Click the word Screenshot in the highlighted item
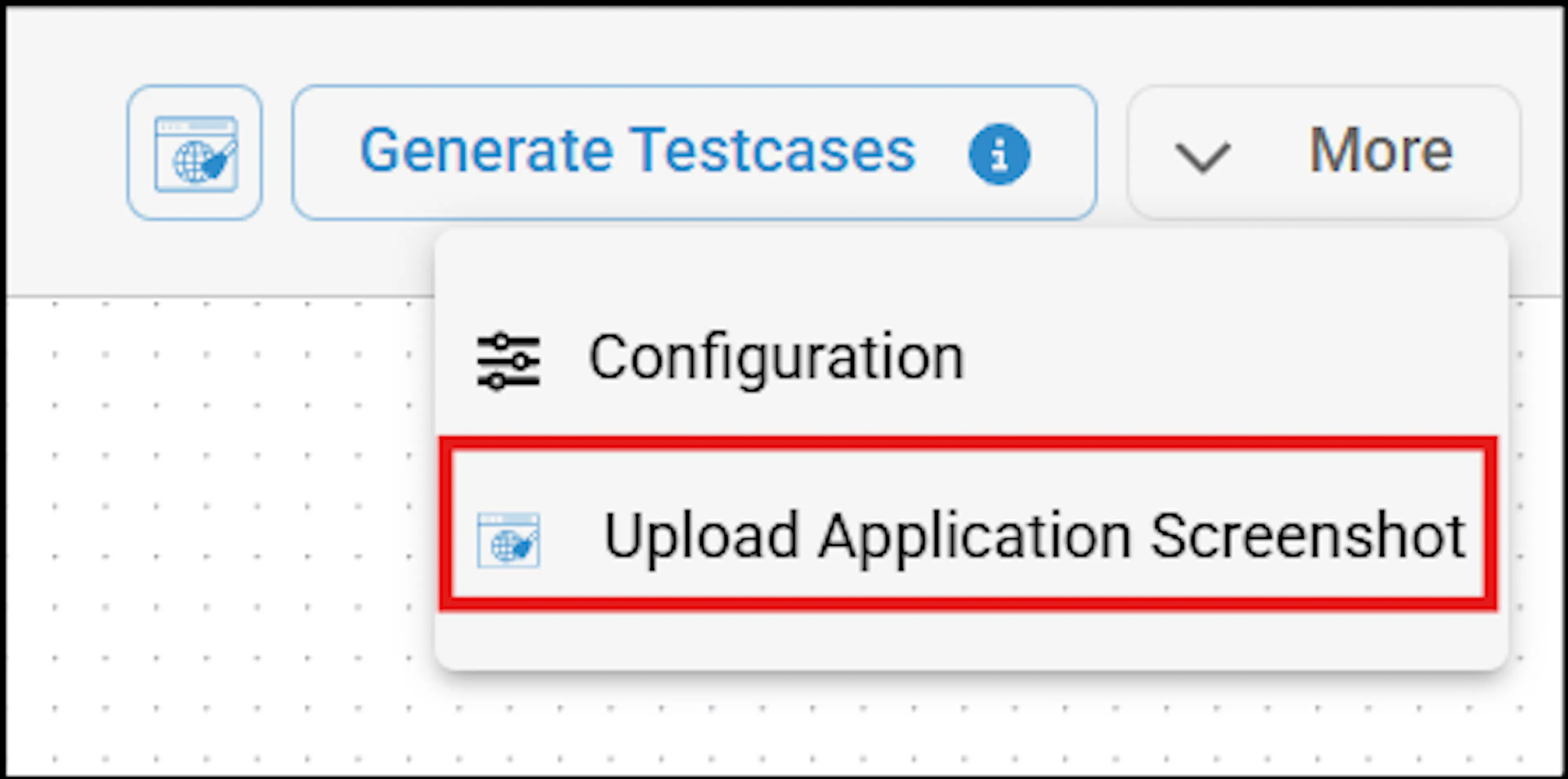Screen dimensions: 1568x779 tap(1309, 536)
